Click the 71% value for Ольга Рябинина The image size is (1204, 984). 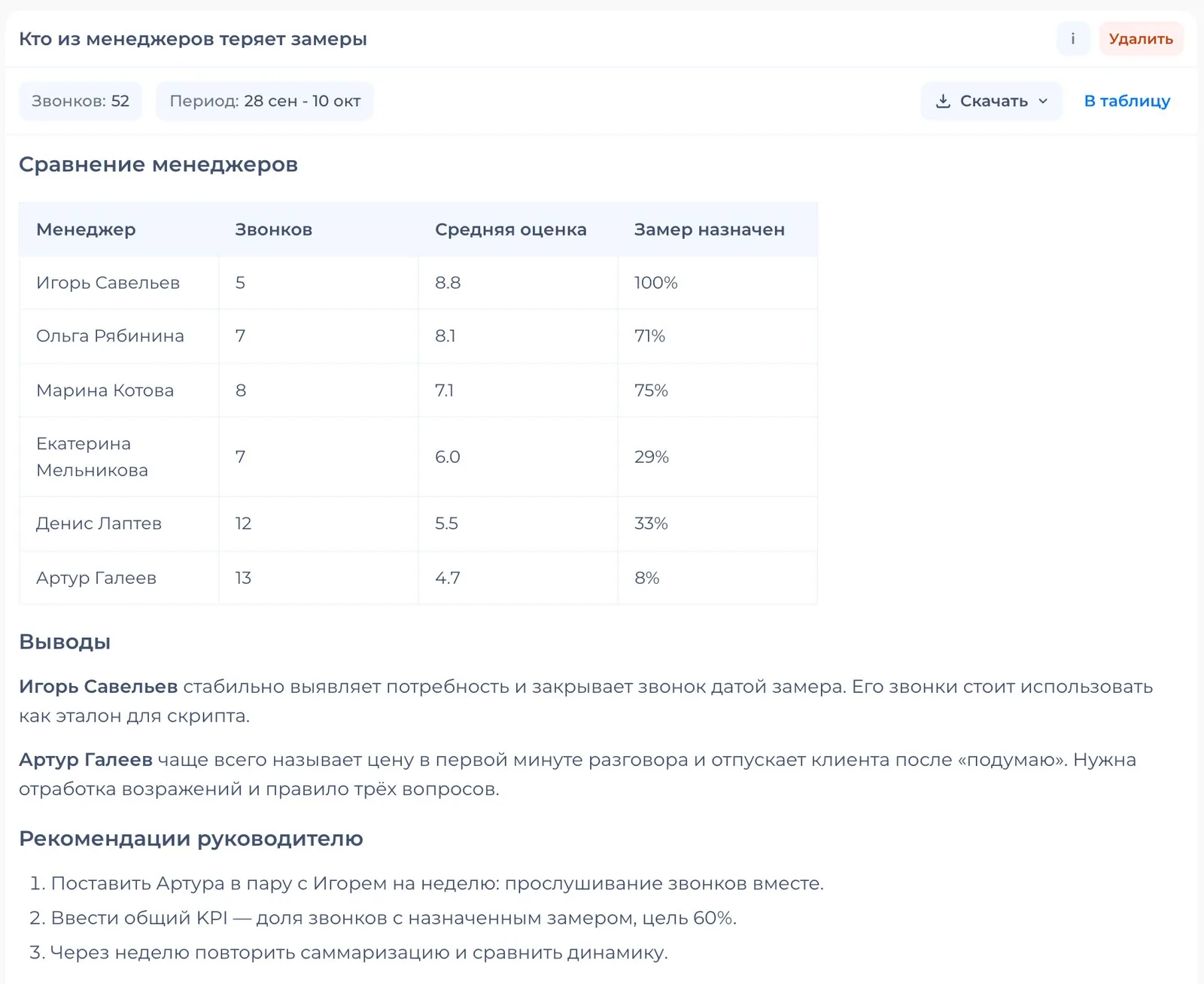tap(718, 336)
